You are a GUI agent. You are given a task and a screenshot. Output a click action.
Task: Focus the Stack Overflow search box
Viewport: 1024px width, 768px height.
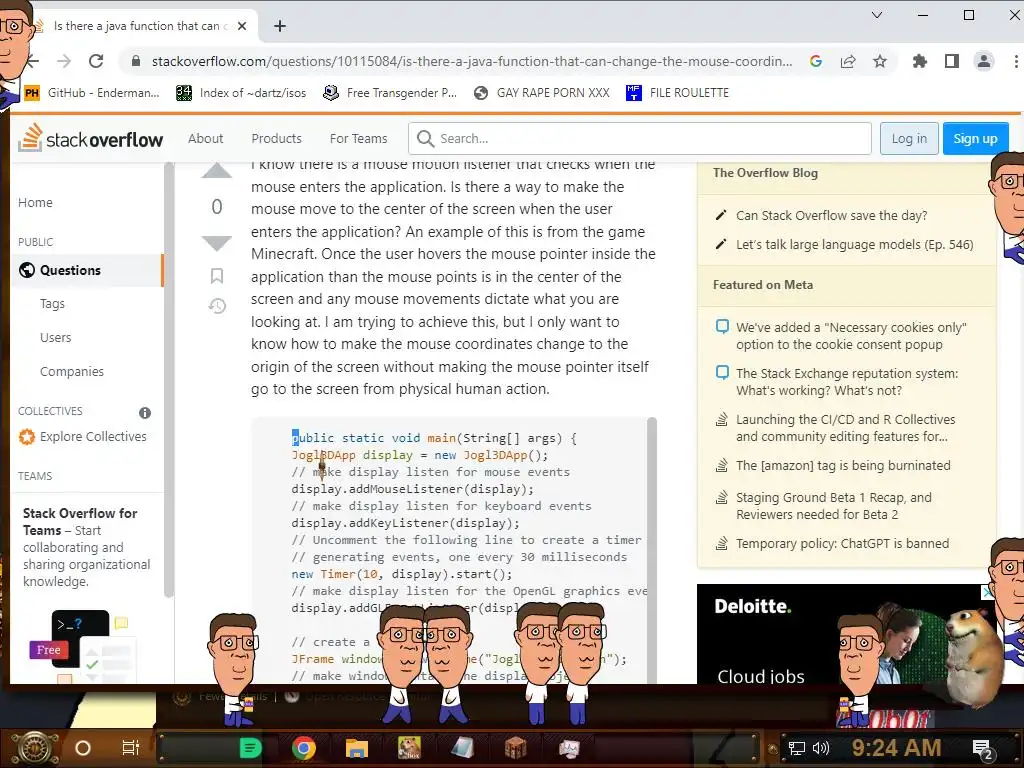640,138
